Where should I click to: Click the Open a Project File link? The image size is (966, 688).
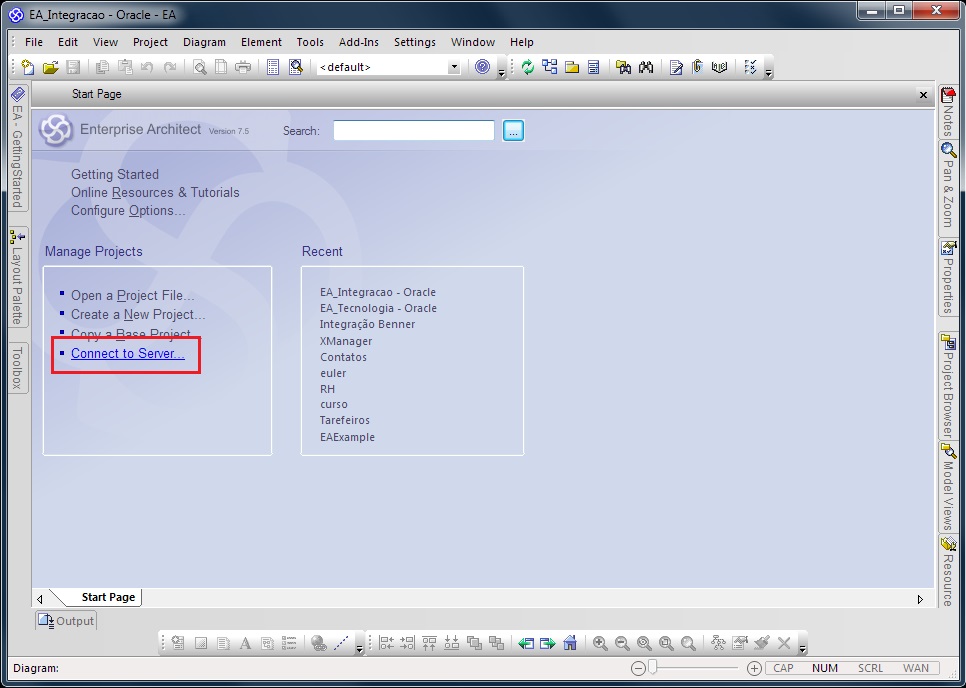[132, 296]
